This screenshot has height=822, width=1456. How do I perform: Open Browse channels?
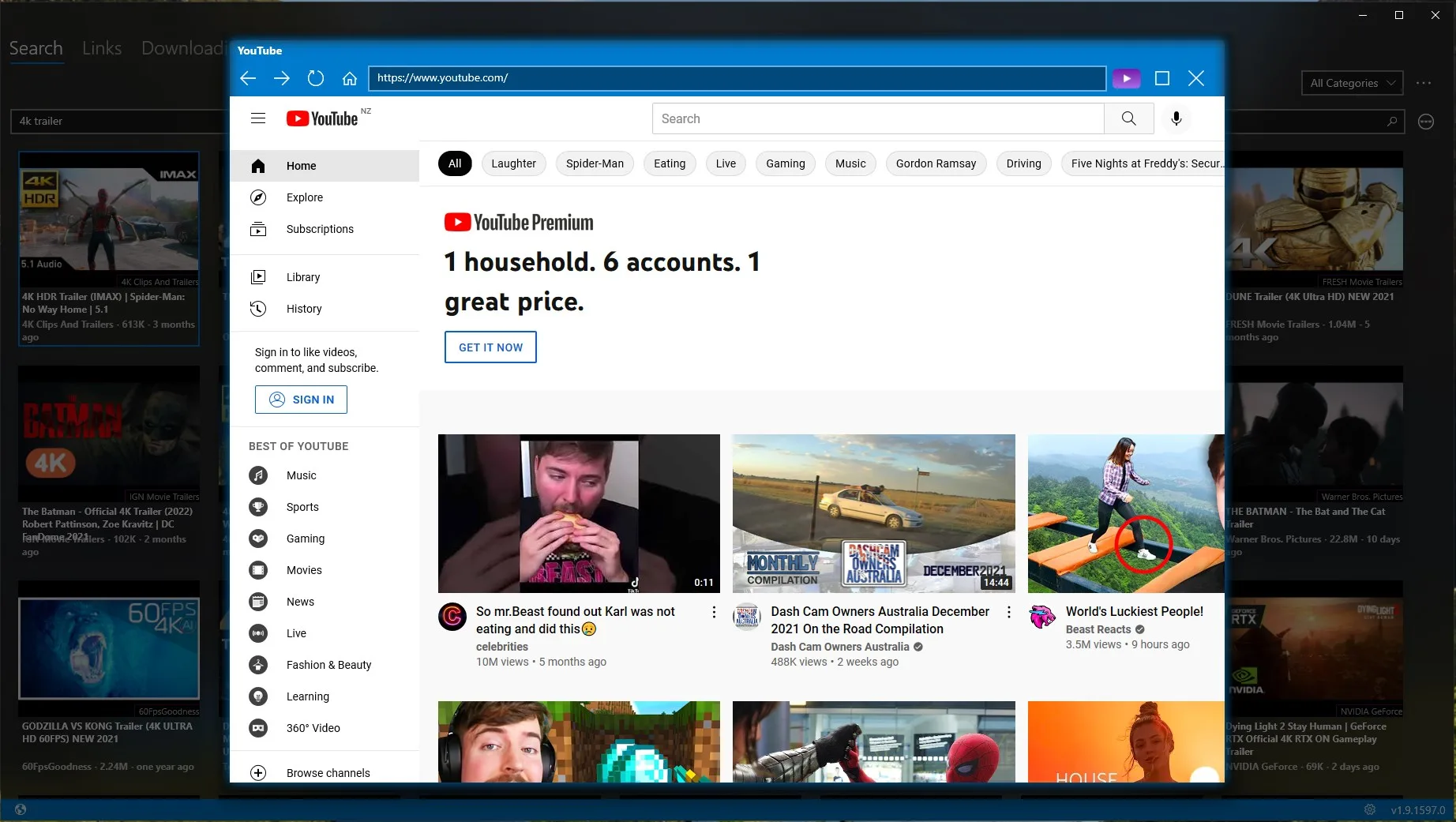pos(325,773)
